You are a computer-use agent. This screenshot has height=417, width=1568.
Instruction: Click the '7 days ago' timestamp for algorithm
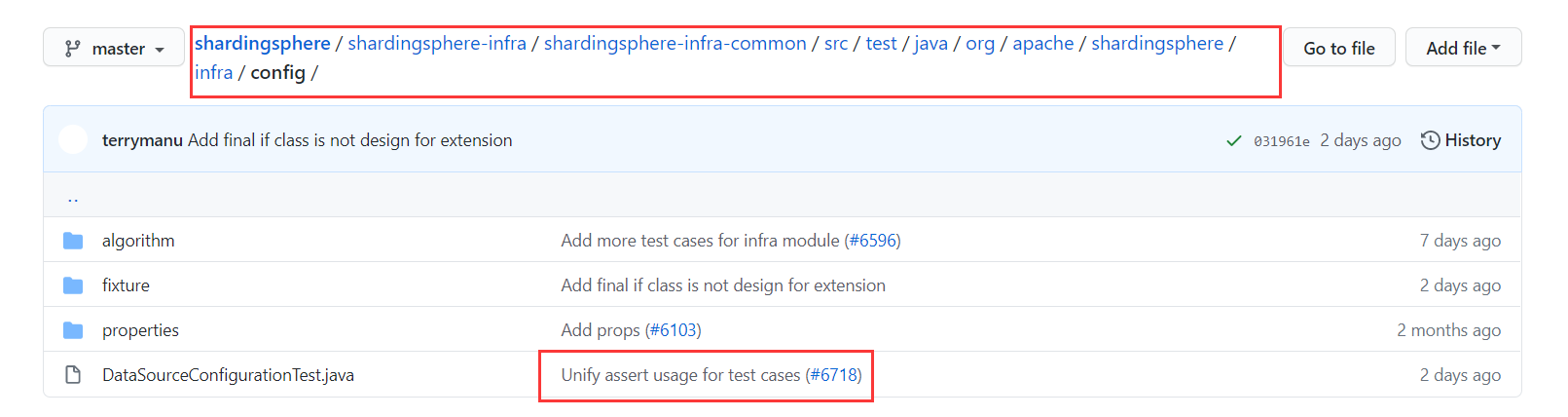coord(1460,241)
